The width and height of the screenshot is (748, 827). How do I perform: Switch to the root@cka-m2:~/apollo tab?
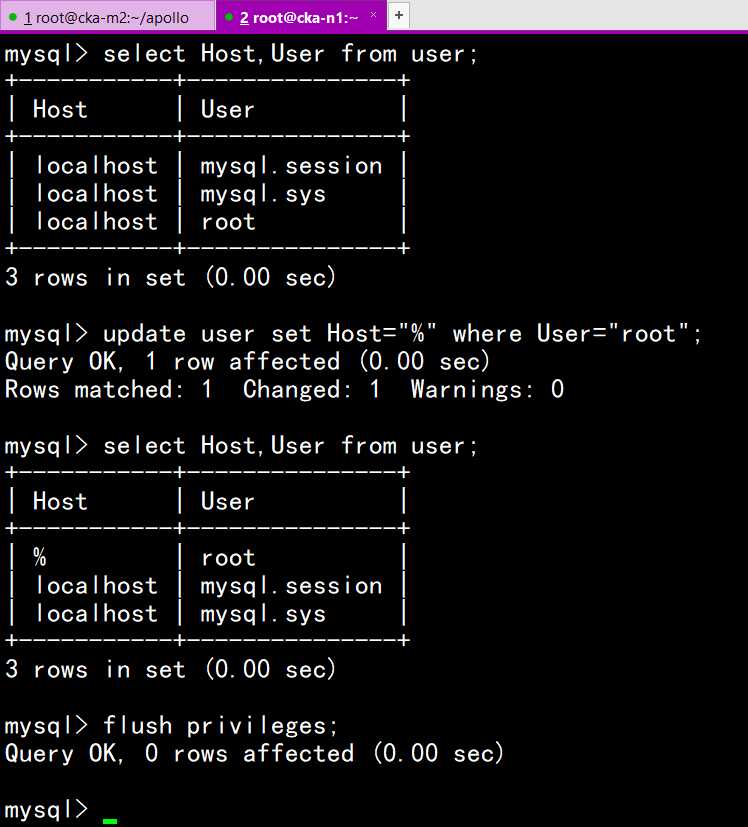click(x=106, y=18)
